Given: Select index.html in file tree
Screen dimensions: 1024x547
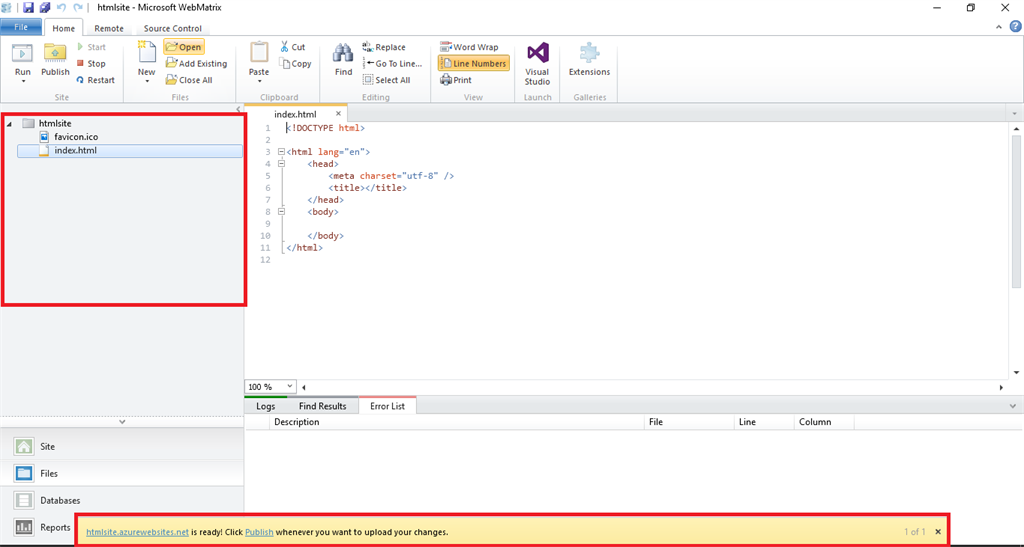Looking at the screenshot, I should [130, 151].
